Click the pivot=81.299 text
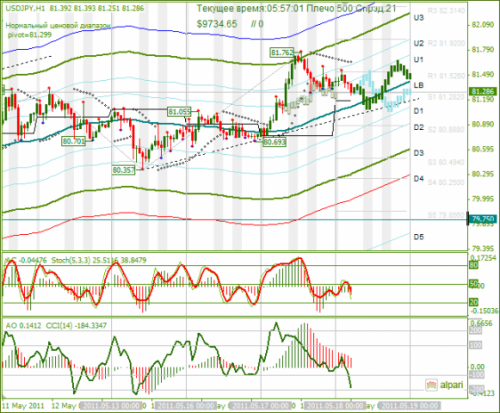The width and height of the screenshot is (500, 413). [x=30, y=34]
